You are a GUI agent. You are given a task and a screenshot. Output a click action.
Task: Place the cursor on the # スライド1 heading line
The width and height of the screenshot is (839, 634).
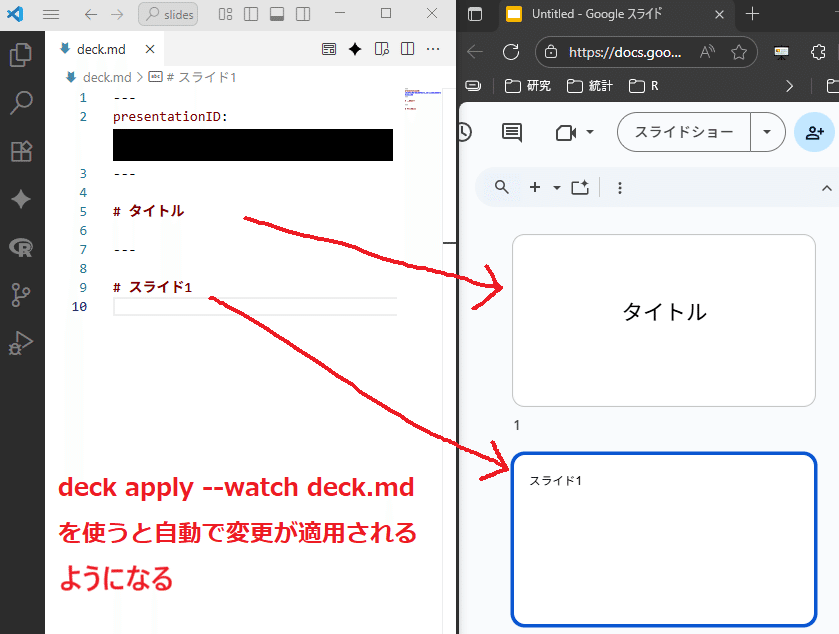click(152, 287)
